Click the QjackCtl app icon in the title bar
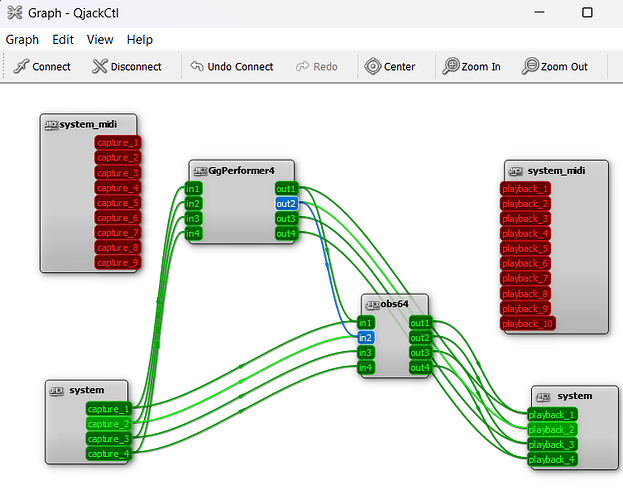 [x=15, y=13]
